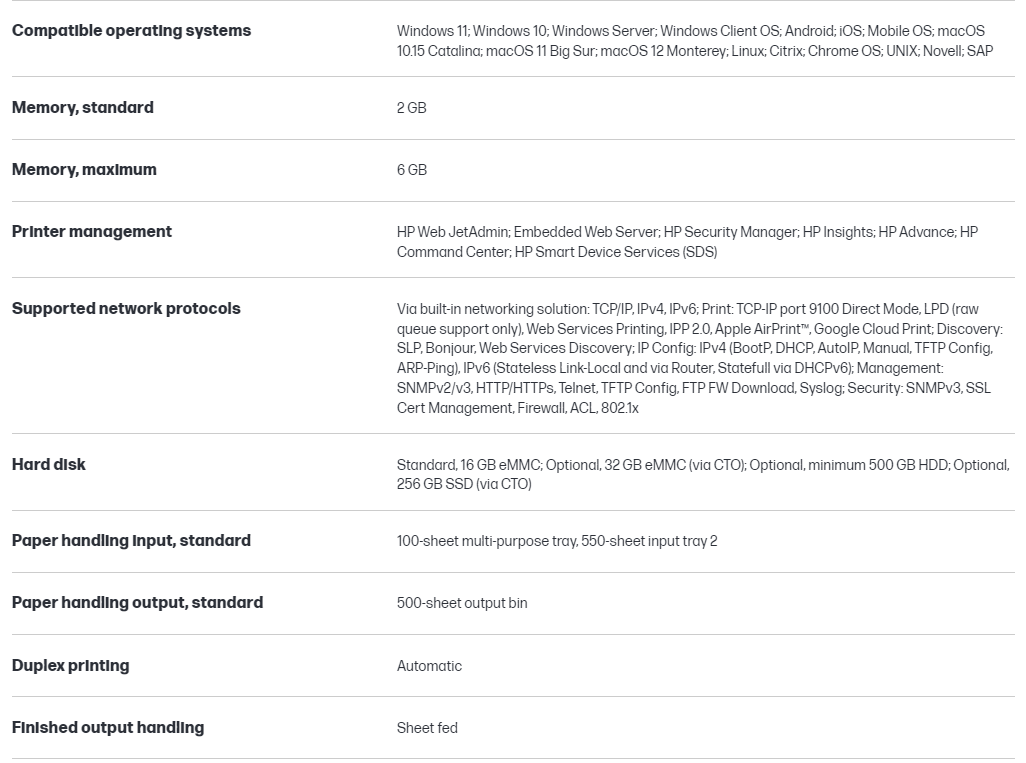Click the operating systems list text
Screen dimensions: 1026x763
694,41
